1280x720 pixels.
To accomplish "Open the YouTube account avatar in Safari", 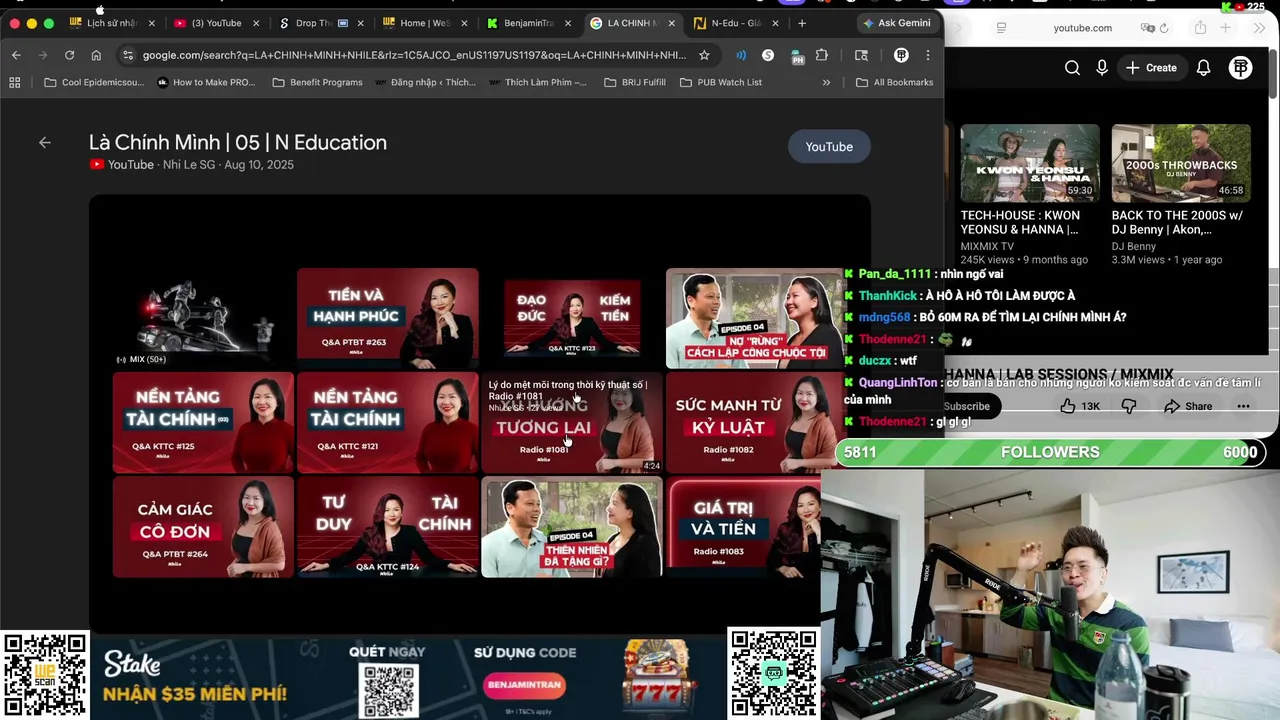I will click(x=1240, y=68).
